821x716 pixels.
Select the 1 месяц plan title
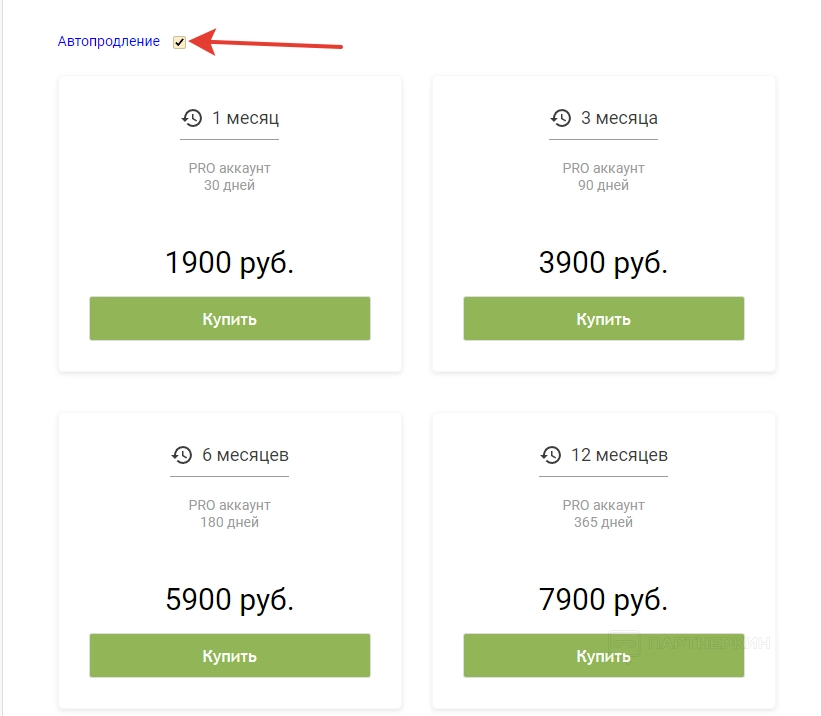pos(245,118)
